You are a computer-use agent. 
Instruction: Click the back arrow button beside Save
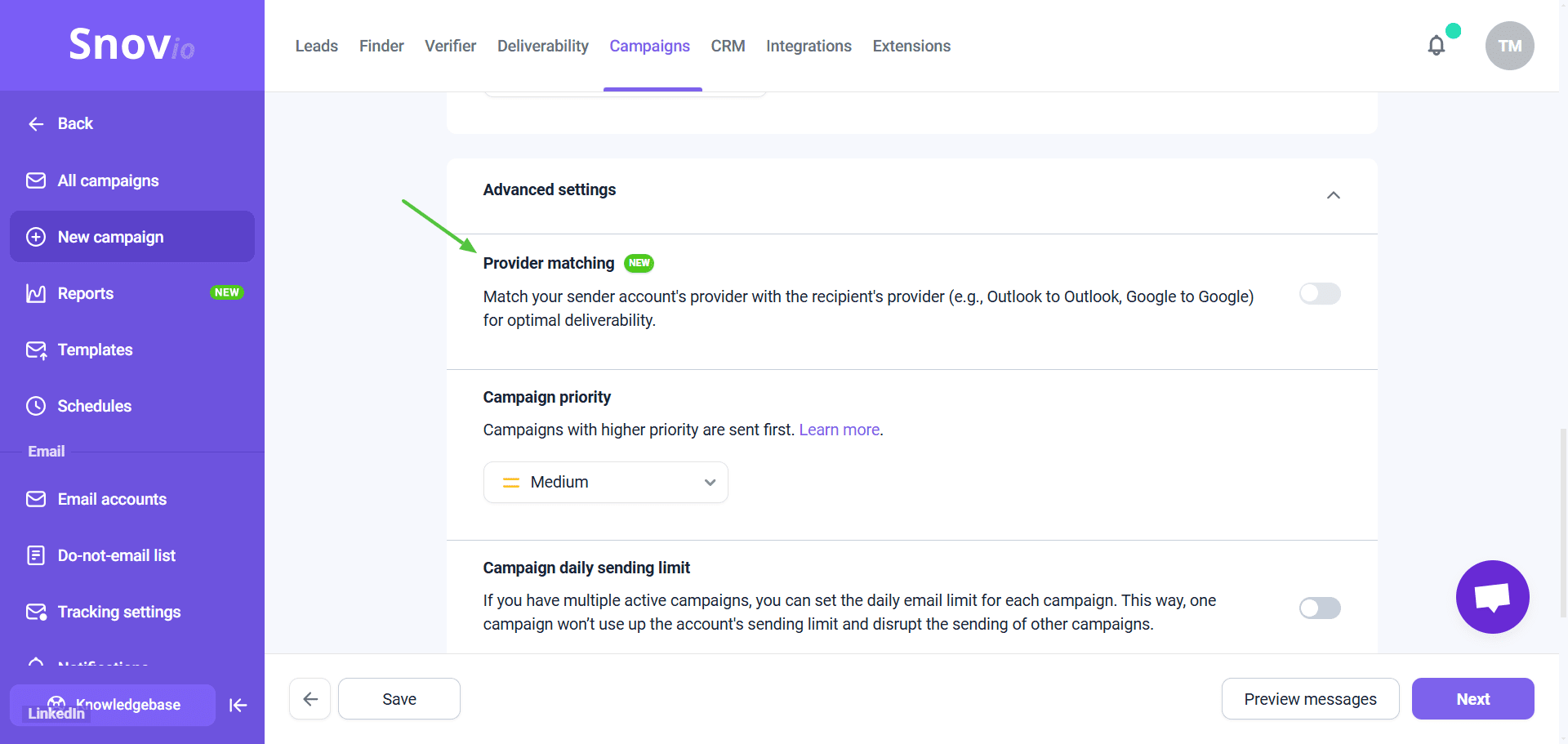(x=310, y=699)
